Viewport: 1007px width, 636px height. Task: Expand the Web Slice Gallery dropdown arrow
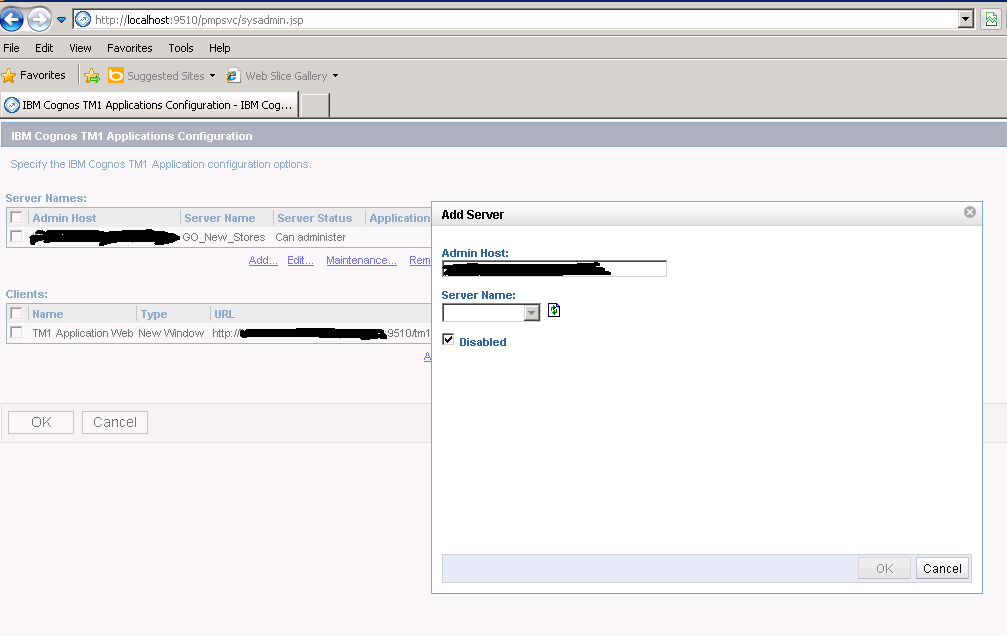coord(335,76)
